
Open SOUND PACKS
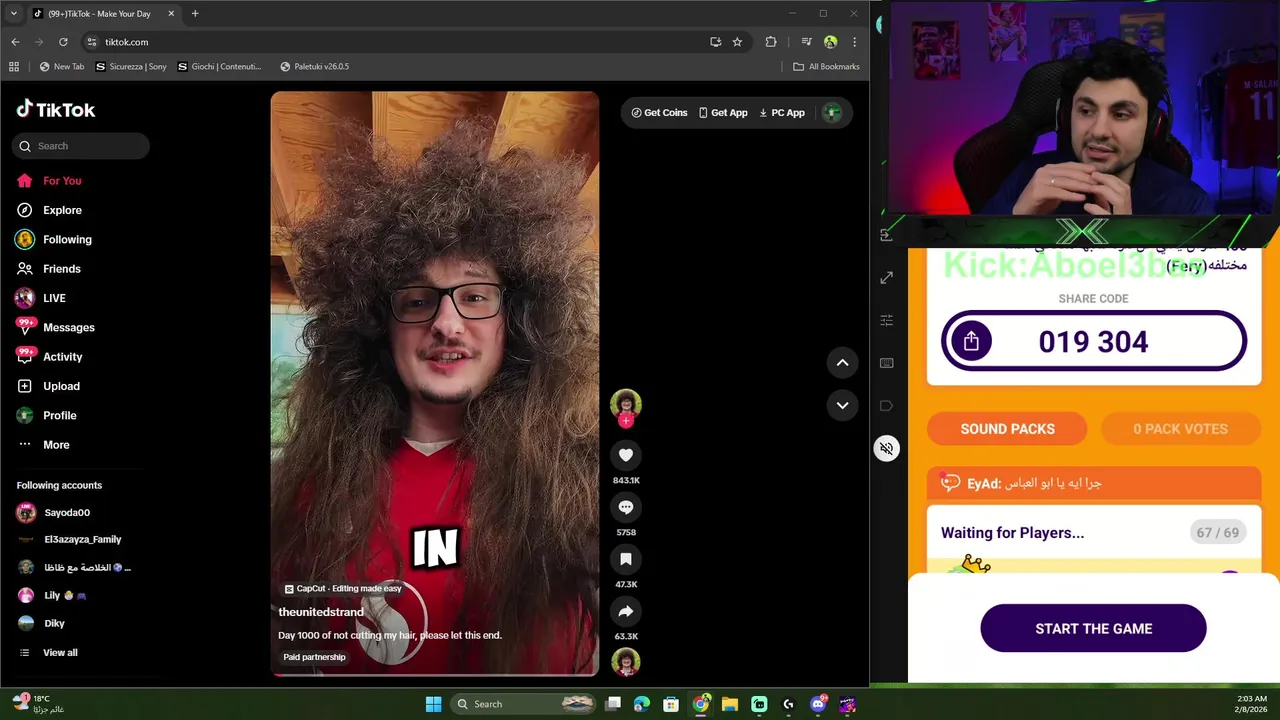(x=1007, y=429)
